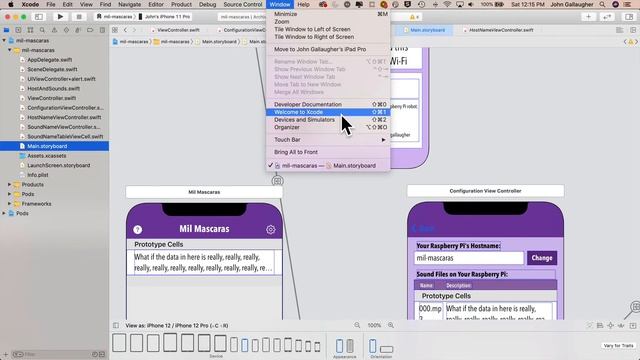The image size is (640, 360).
Task: Toggle the inspectors panel on the right of the toolbar
Action: [629, 17]
